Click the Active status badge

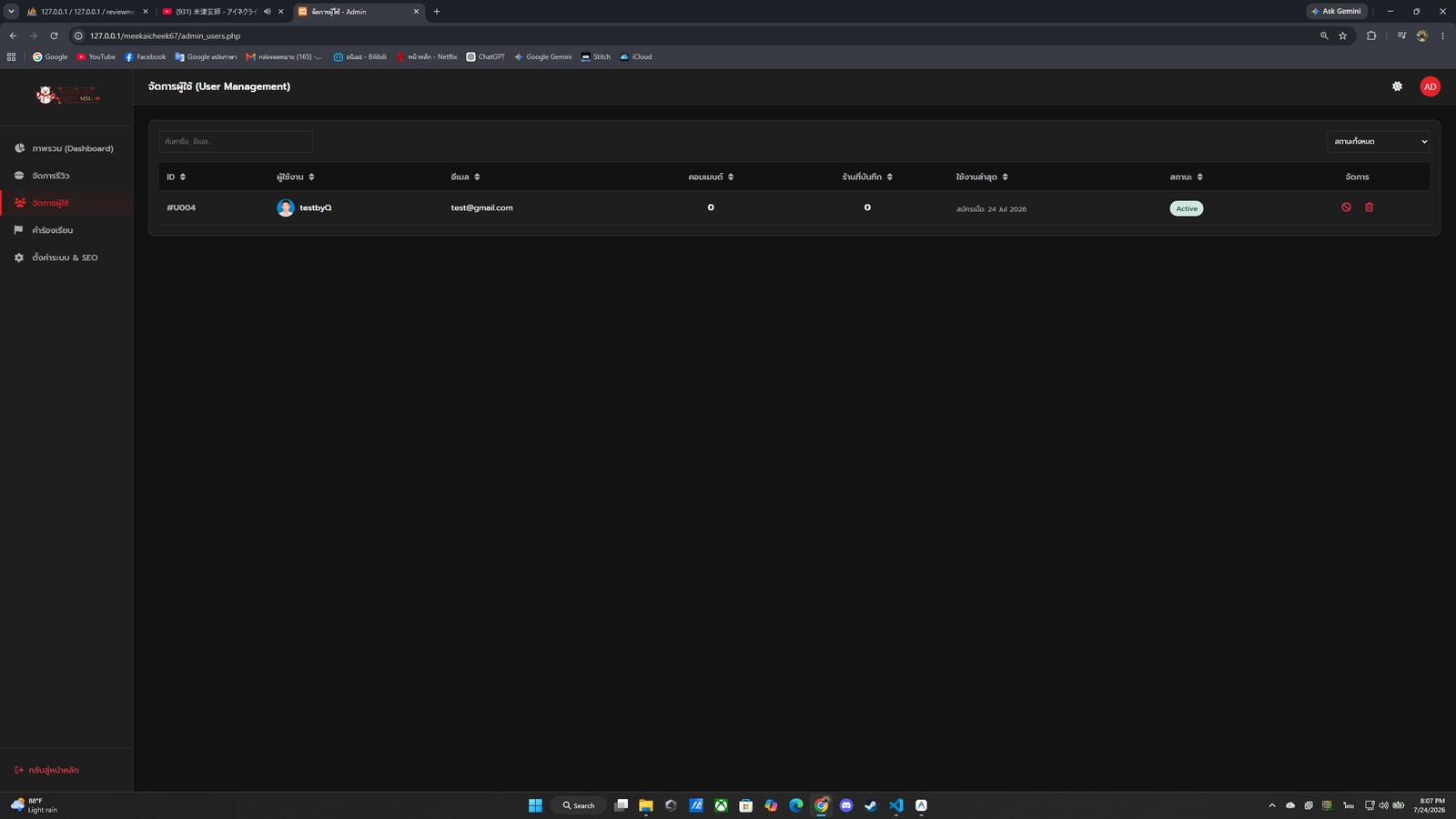[x=1186, y=208]
